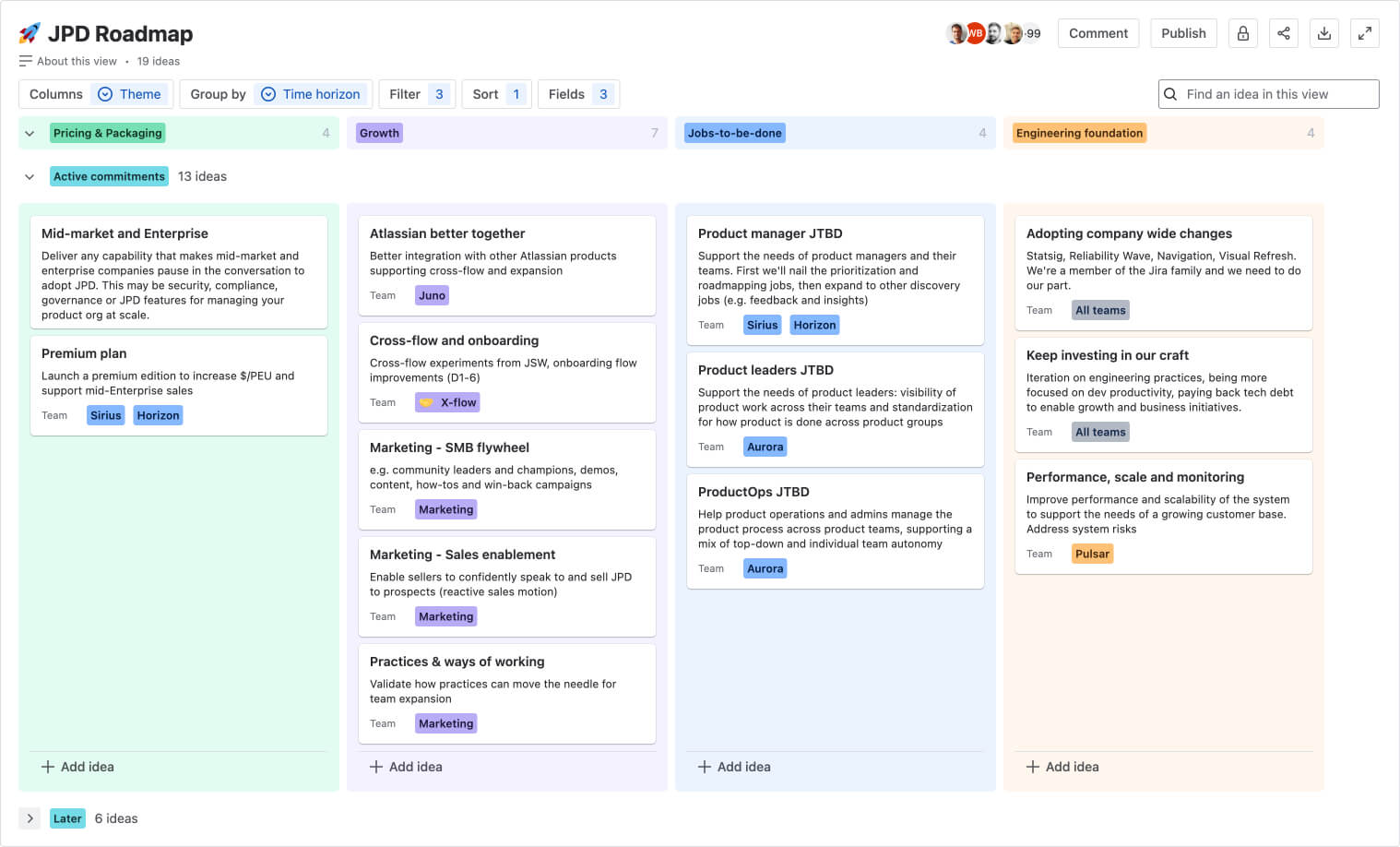This screenshot has height=847, width=1400.
Task: Click the rocket icon beside JPD Roadmap
Action: (x=30, y=33)
